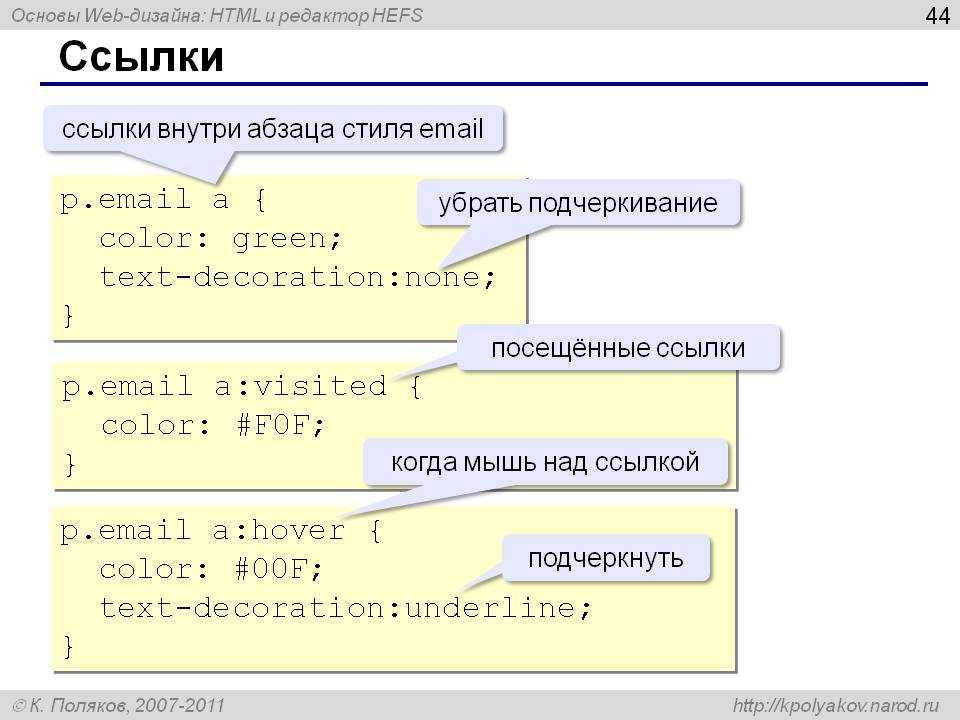Click the code line "p.email a:hover {"
Screen dimensions: 960x720
click(221, 530)
